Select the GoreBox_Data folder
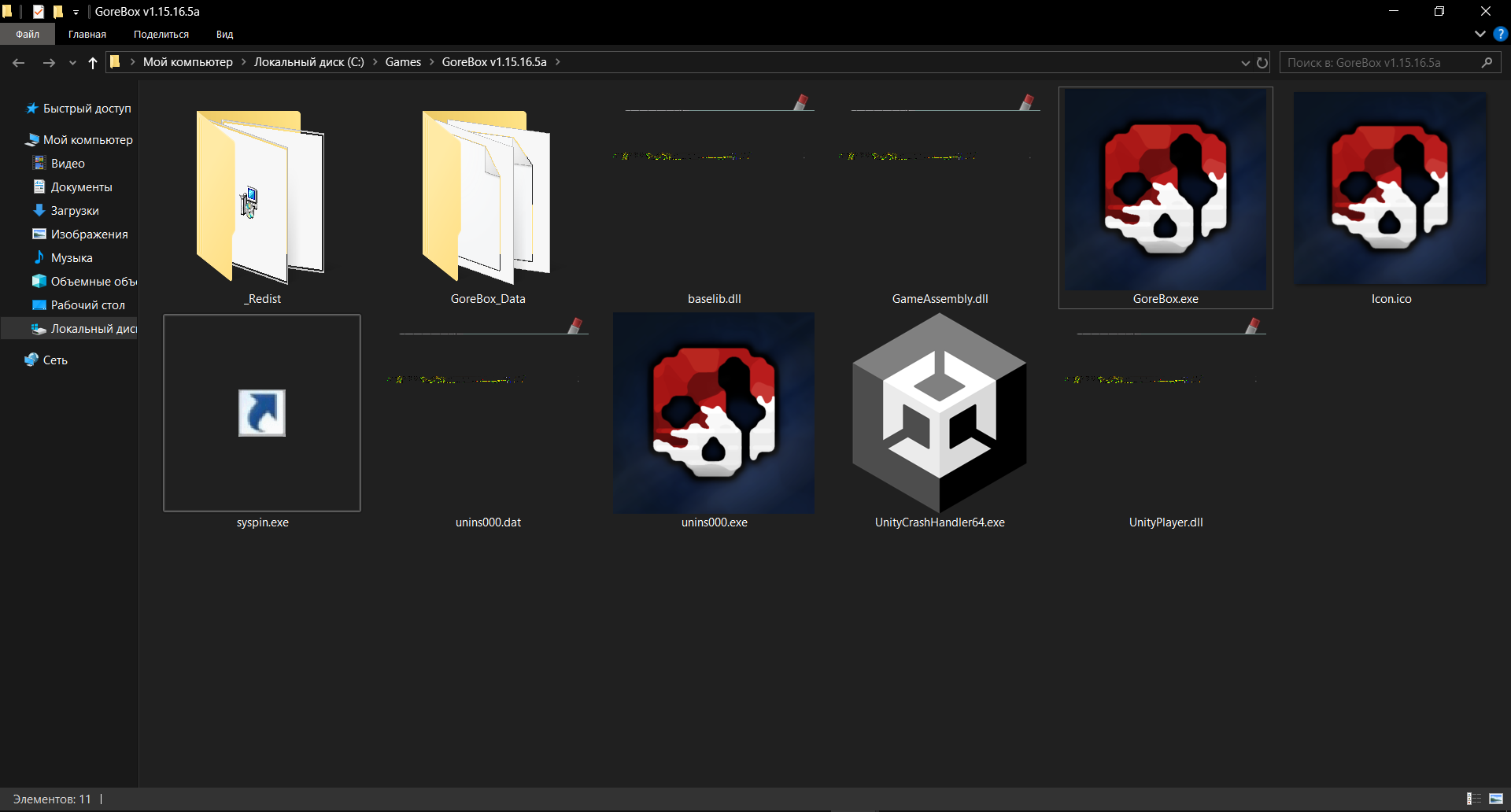The height and width of the screenshot is (812, 1511). tap(488, 198)
